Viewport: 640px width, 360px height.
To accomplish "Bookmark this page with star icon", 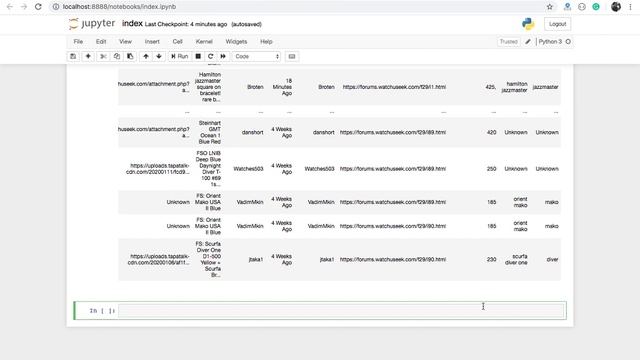I will click(550, 7).
